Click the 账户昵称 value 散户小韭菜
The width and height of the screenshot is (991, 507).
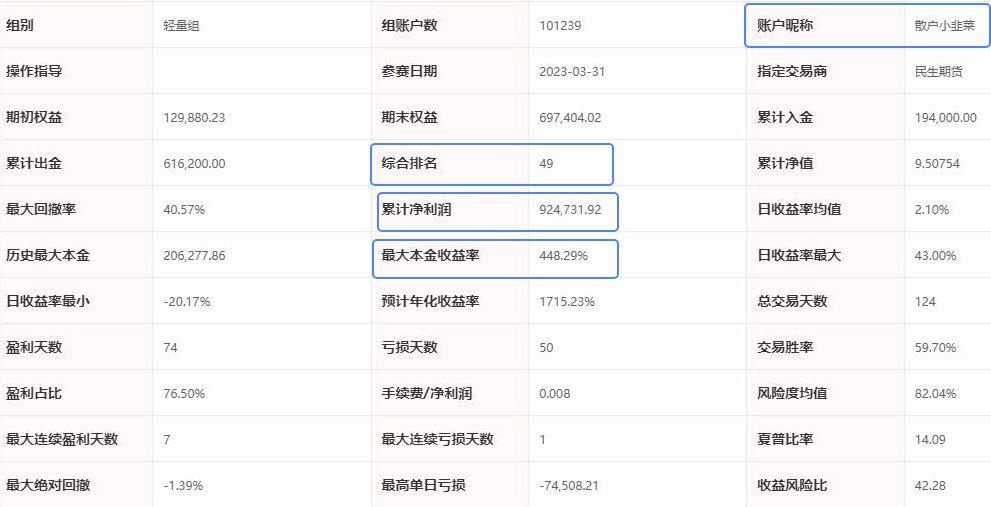(944, 26)
